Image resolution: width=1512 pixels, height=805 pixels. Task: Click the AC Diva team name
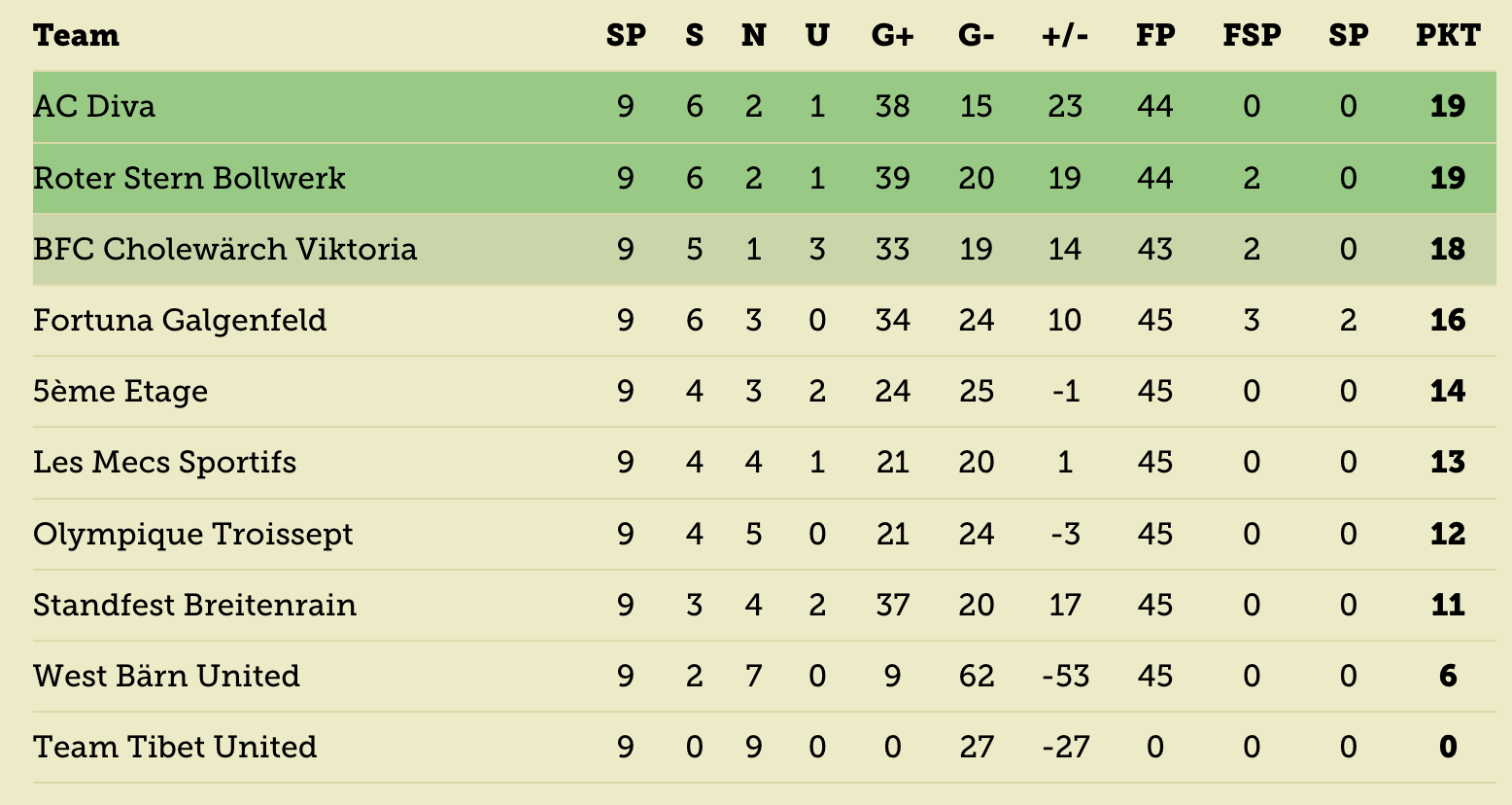[94, 106]
